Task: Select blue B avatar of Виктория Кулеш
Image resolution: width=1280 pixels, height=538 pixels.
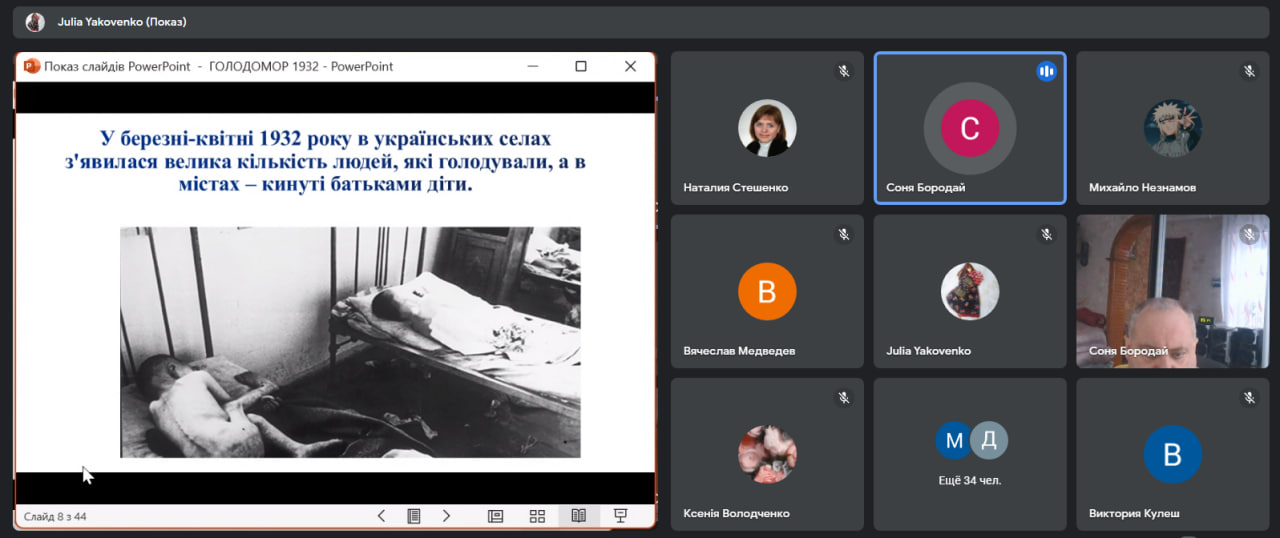Action: 1172,454
